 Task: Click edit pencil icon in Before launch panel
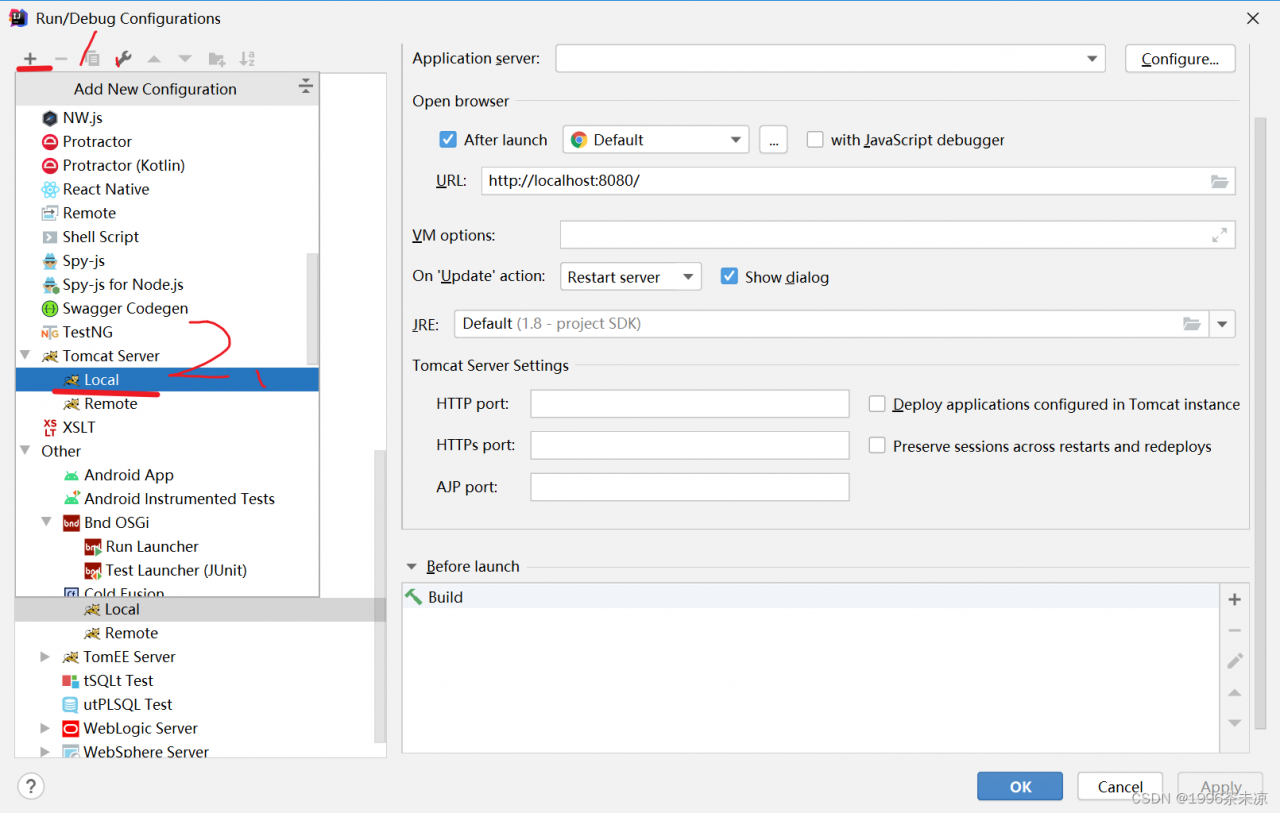1235,661
